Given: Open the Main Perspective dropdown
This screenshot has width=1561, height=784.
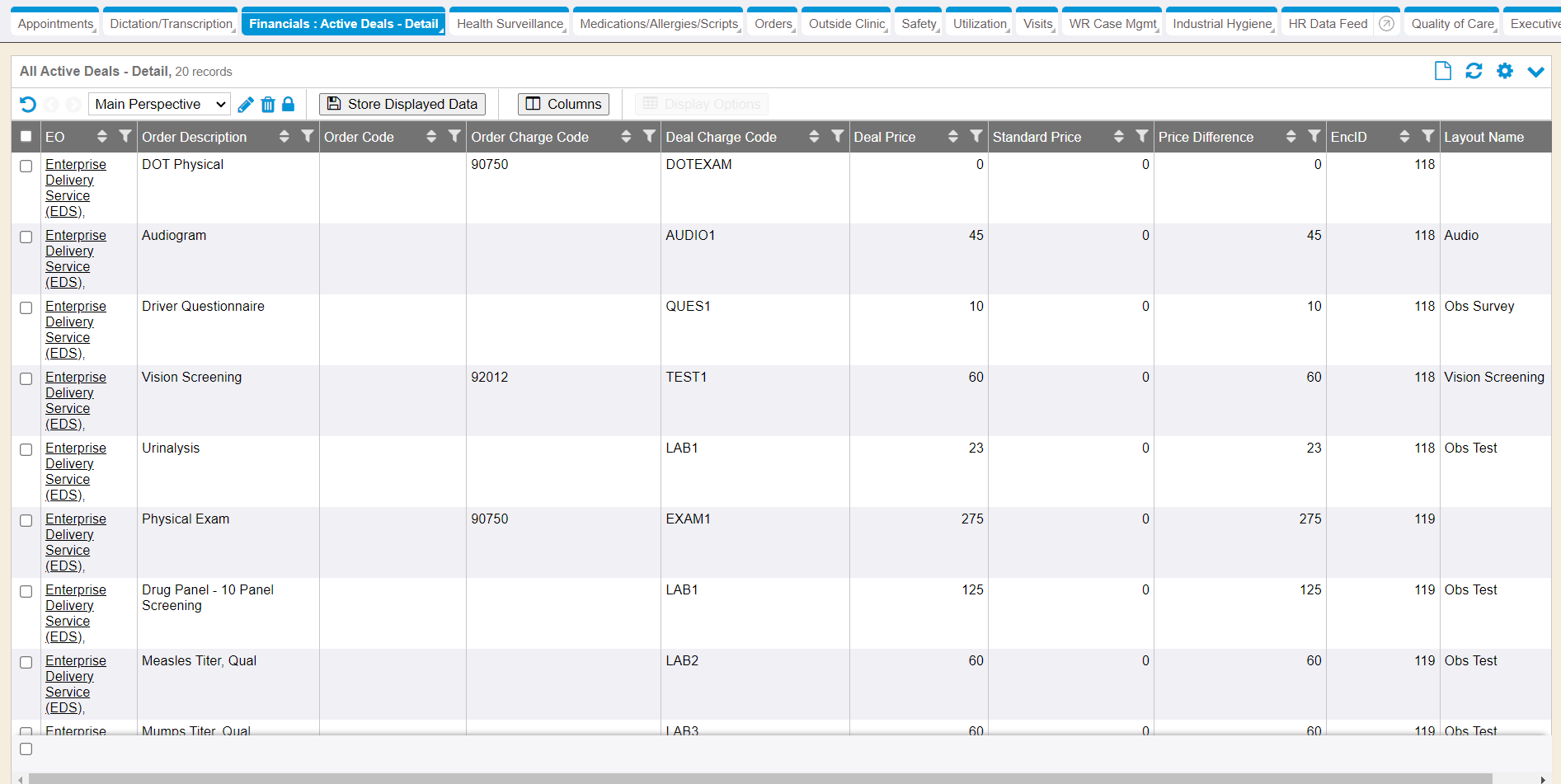Looking at the screenshot, I should [159, 105].
